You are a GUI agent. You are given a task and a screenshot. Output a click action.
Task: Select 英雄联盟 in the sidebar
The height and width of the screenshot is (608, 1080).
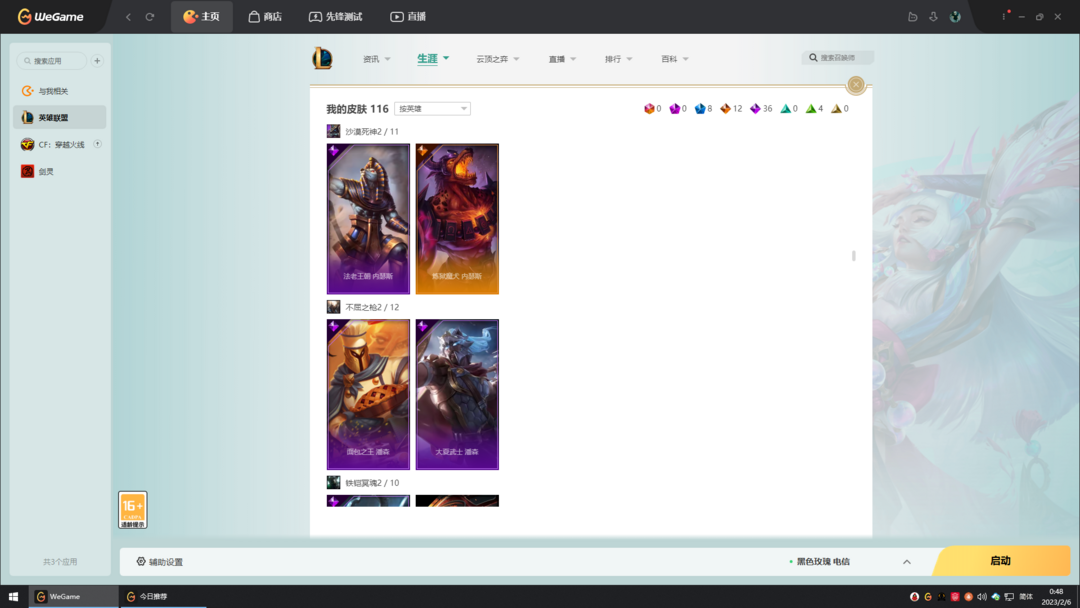tap(59, 118)
